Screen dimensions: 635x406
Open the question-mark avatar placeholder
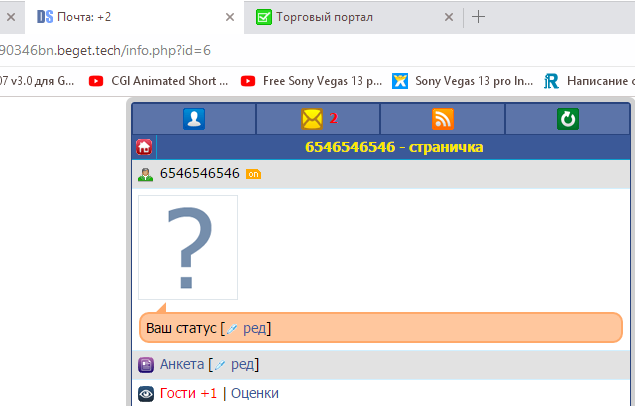(188, 247)
